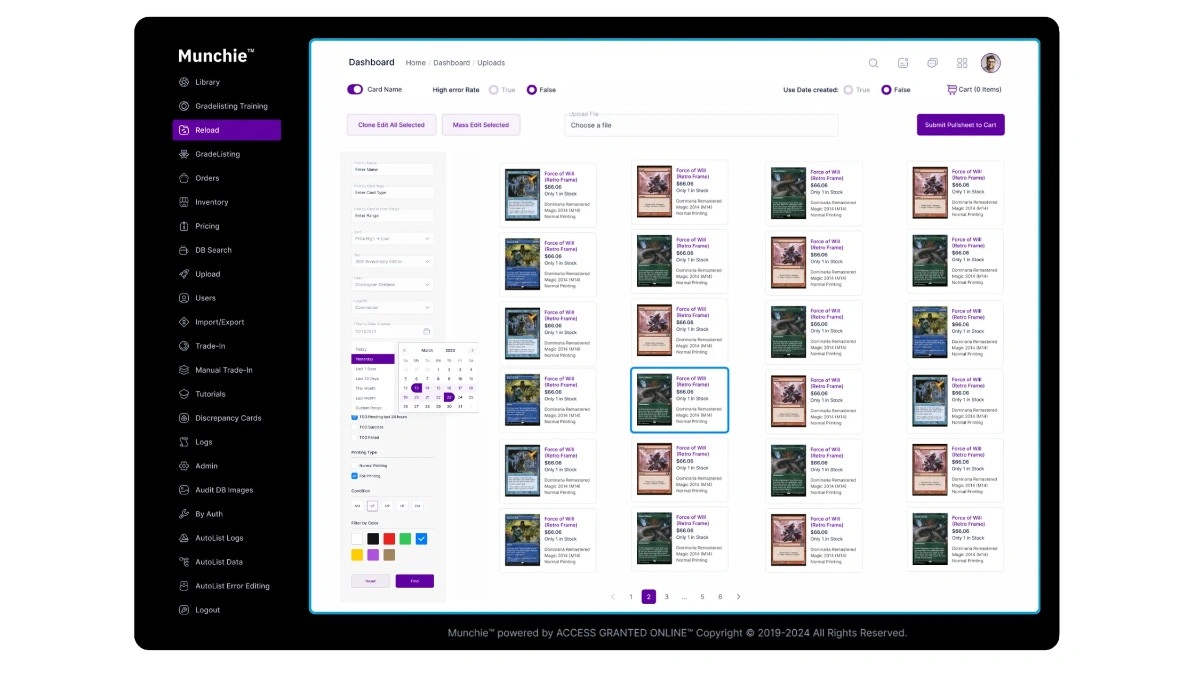
Task: Select the Audit DB Images sidebar icon
Action: pyautogui.click(x=183, y=490)
